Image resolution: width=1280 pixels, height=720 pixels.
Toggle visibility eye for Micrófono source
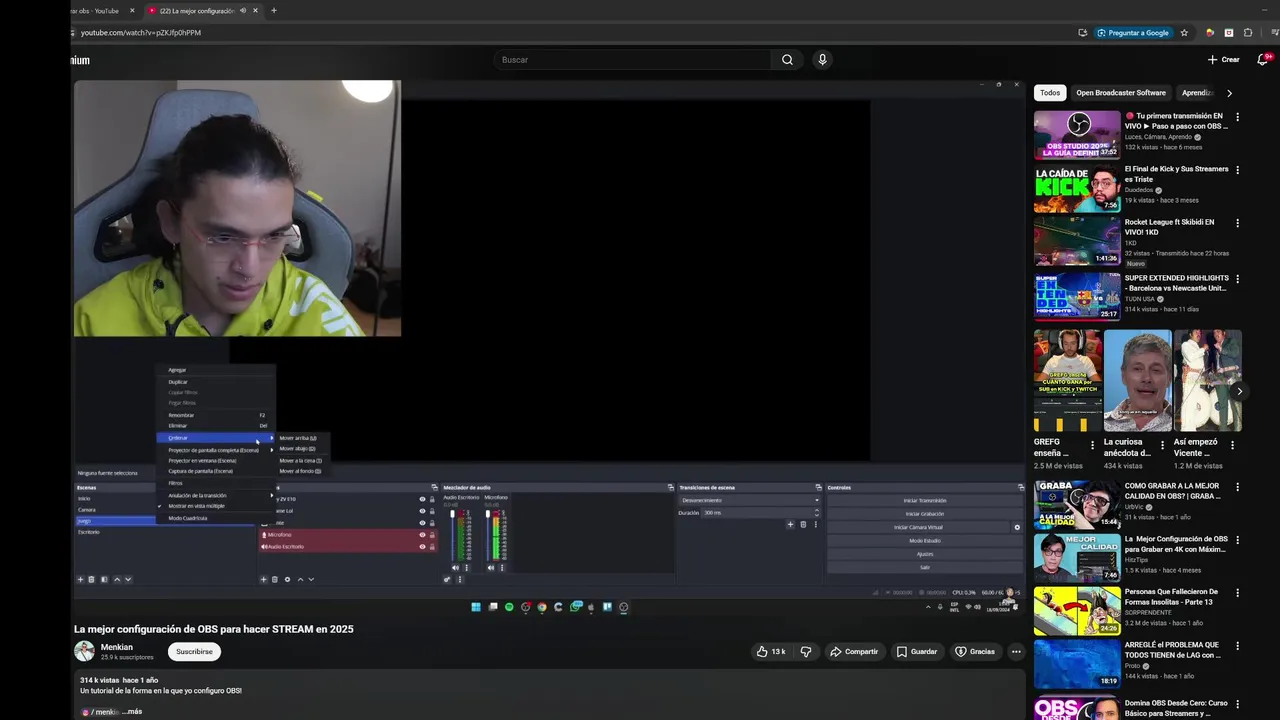pos(422,535)
